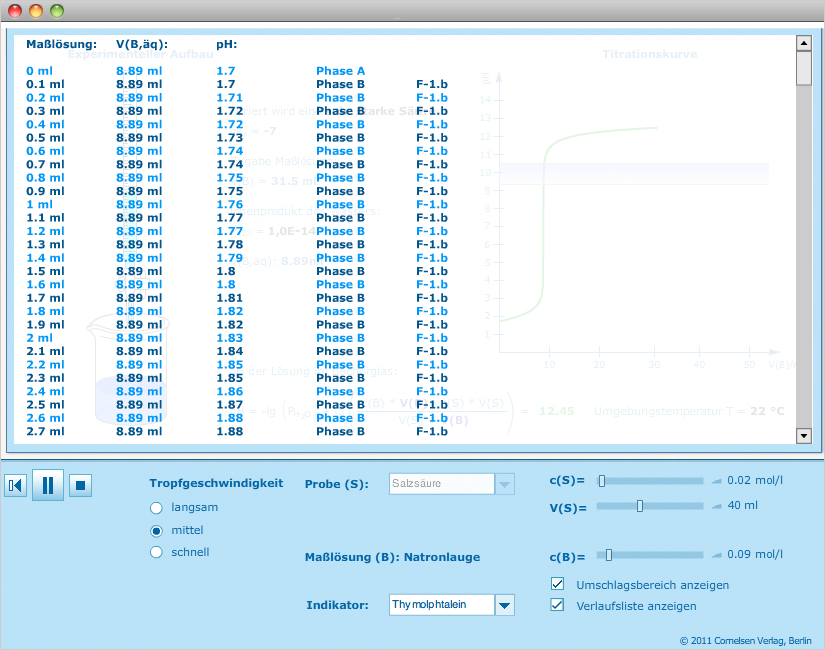This screenshot has height=650, width=825.
Task: Pause the titration animation
Action: tap(47, 486)
